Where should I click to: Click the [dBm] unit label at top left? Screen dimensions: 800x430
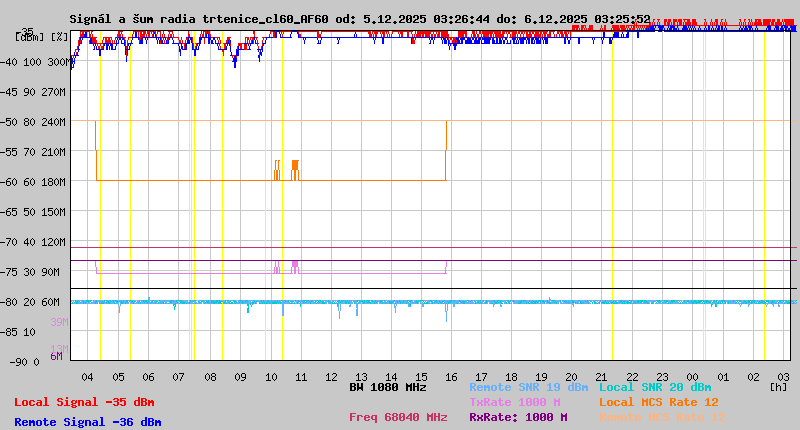pos(28,36)
